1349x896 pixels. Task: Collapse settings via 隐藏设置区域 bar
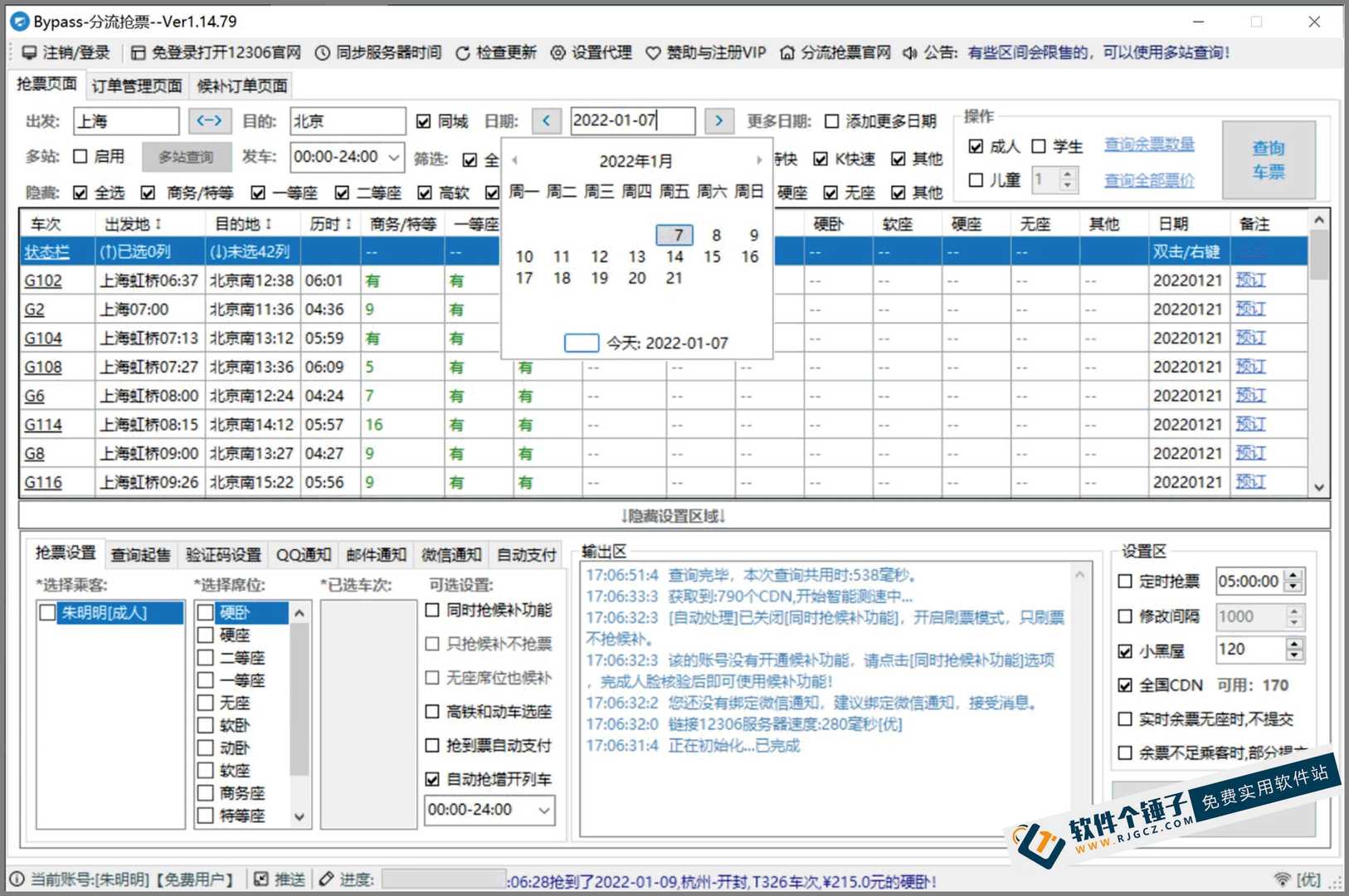click(x=674, y=516)
